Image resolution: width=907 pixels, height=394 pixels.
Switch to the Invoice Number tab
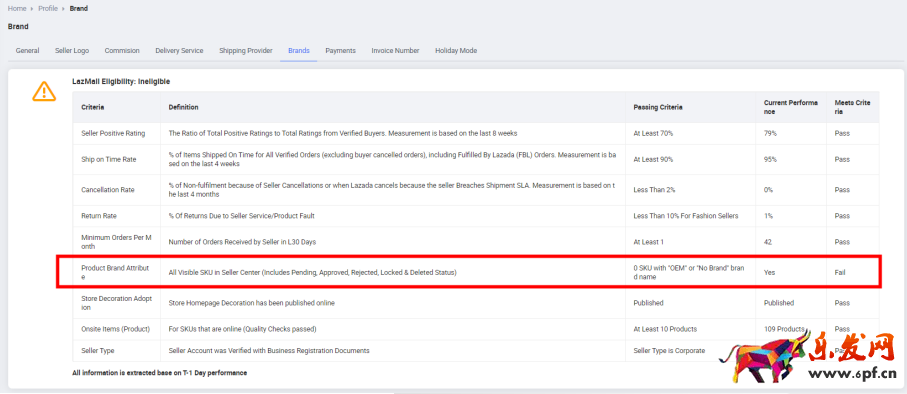[x=395, y=51]
